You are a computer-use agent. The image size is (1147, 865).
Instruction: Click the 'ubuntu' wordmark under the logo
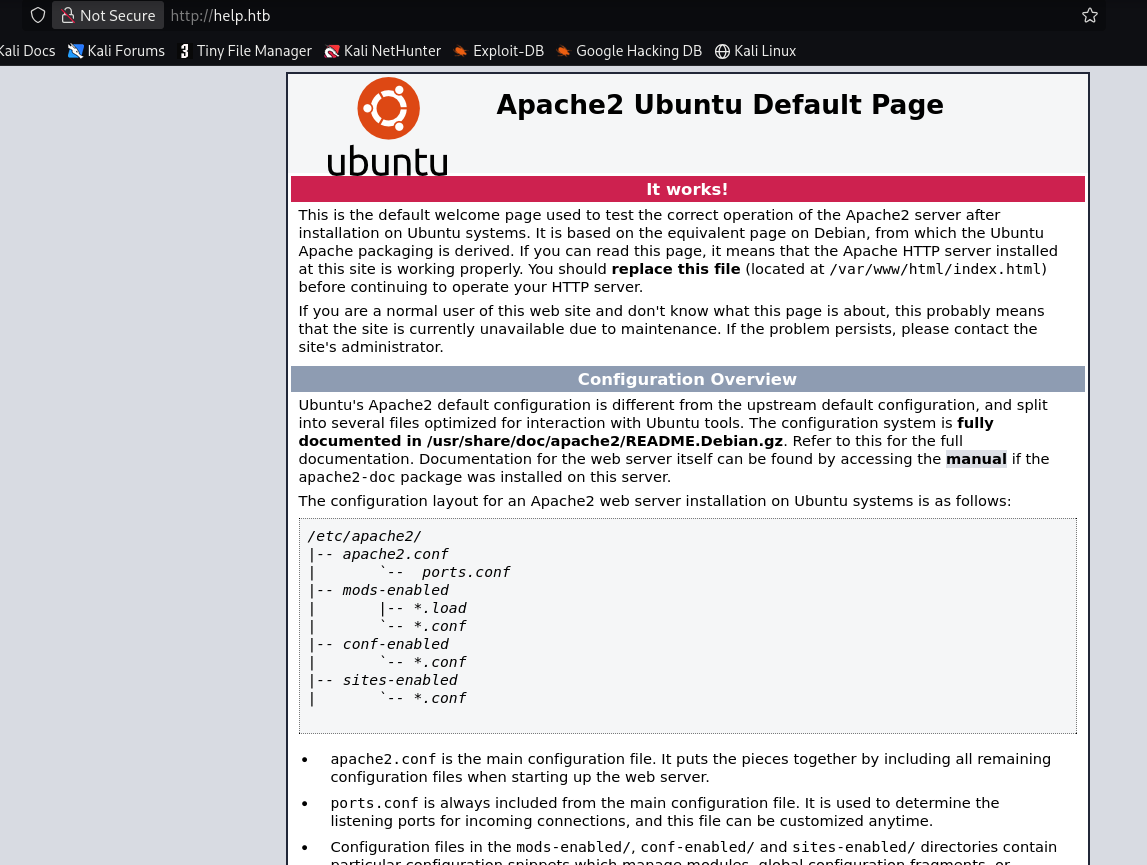coord(387,161)
